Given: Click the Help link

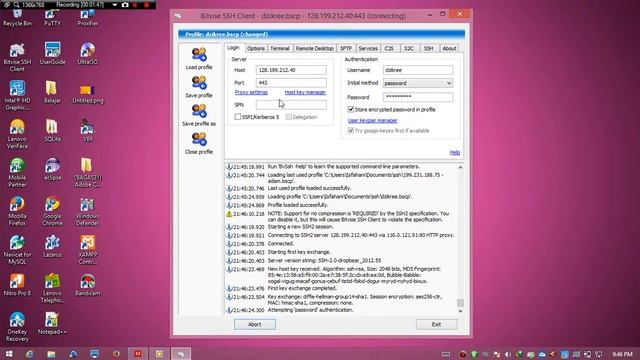Looking at the screenshot, I should coord(455,152).
